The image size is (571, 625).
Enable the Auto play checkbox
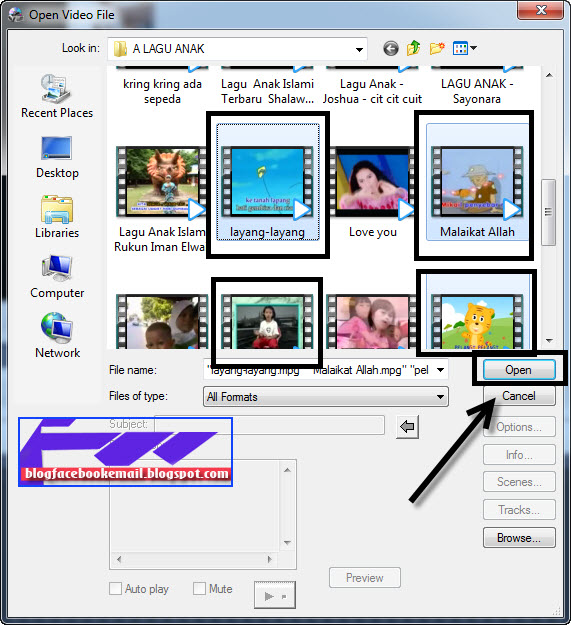point(115,589)
